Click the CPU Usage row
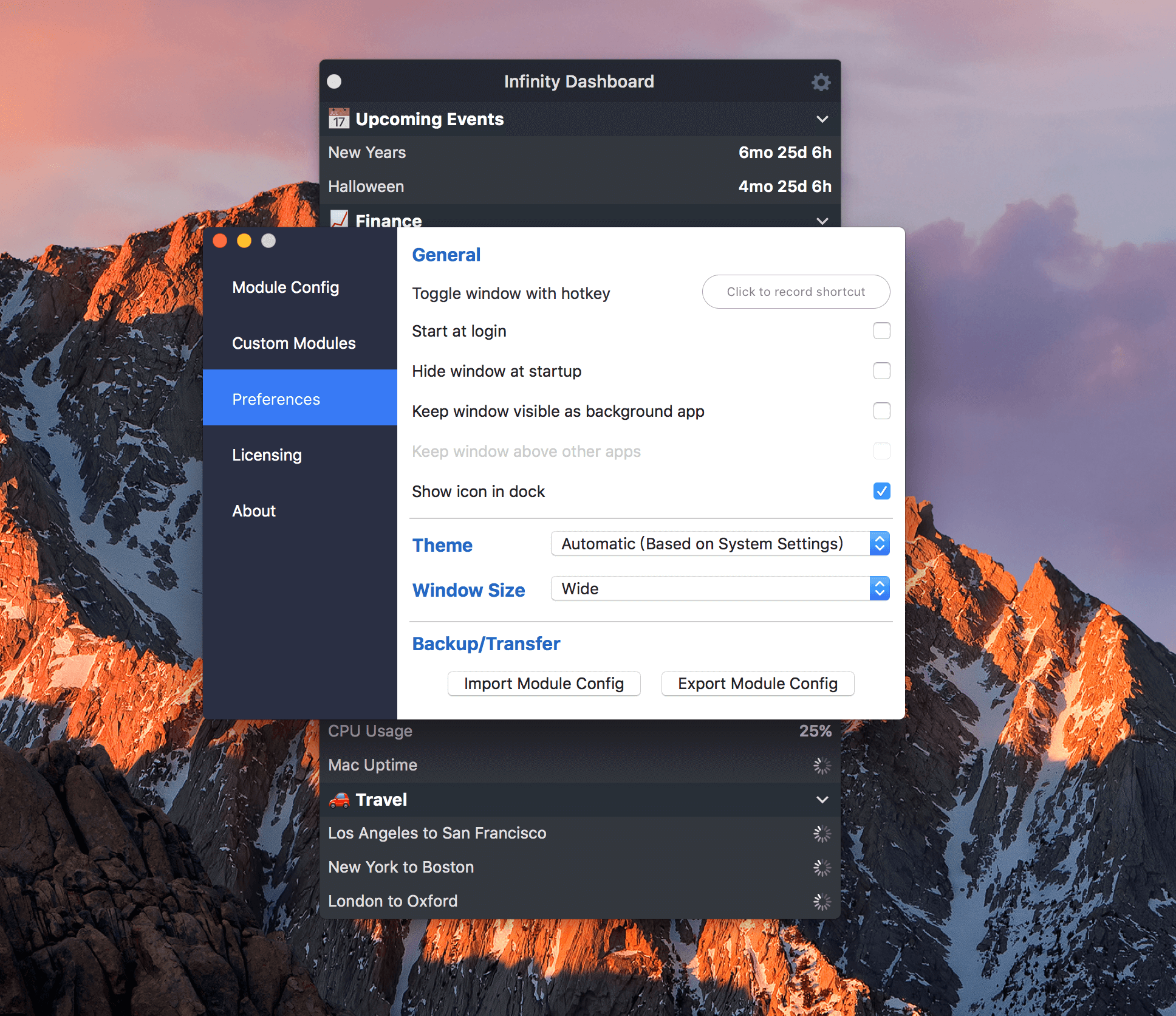1176x1016 pixels. [580, 731]
